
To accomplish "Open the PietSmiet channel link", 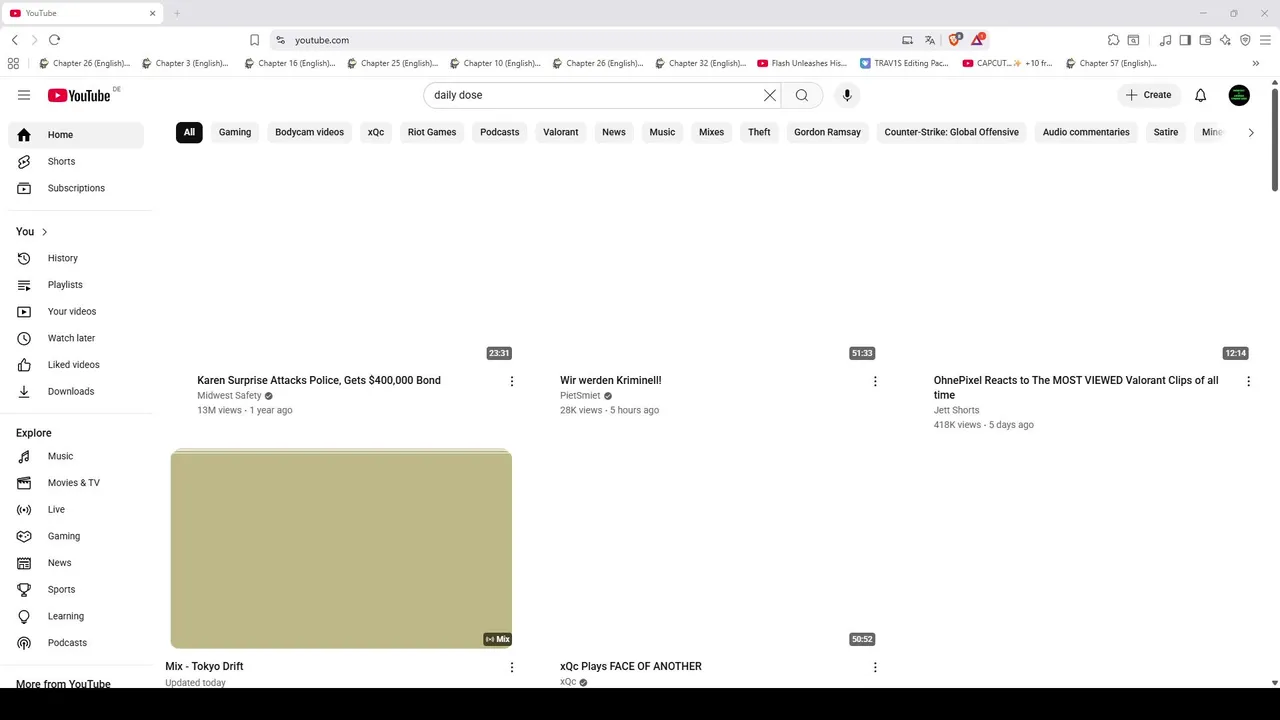I will pos(580,396).
